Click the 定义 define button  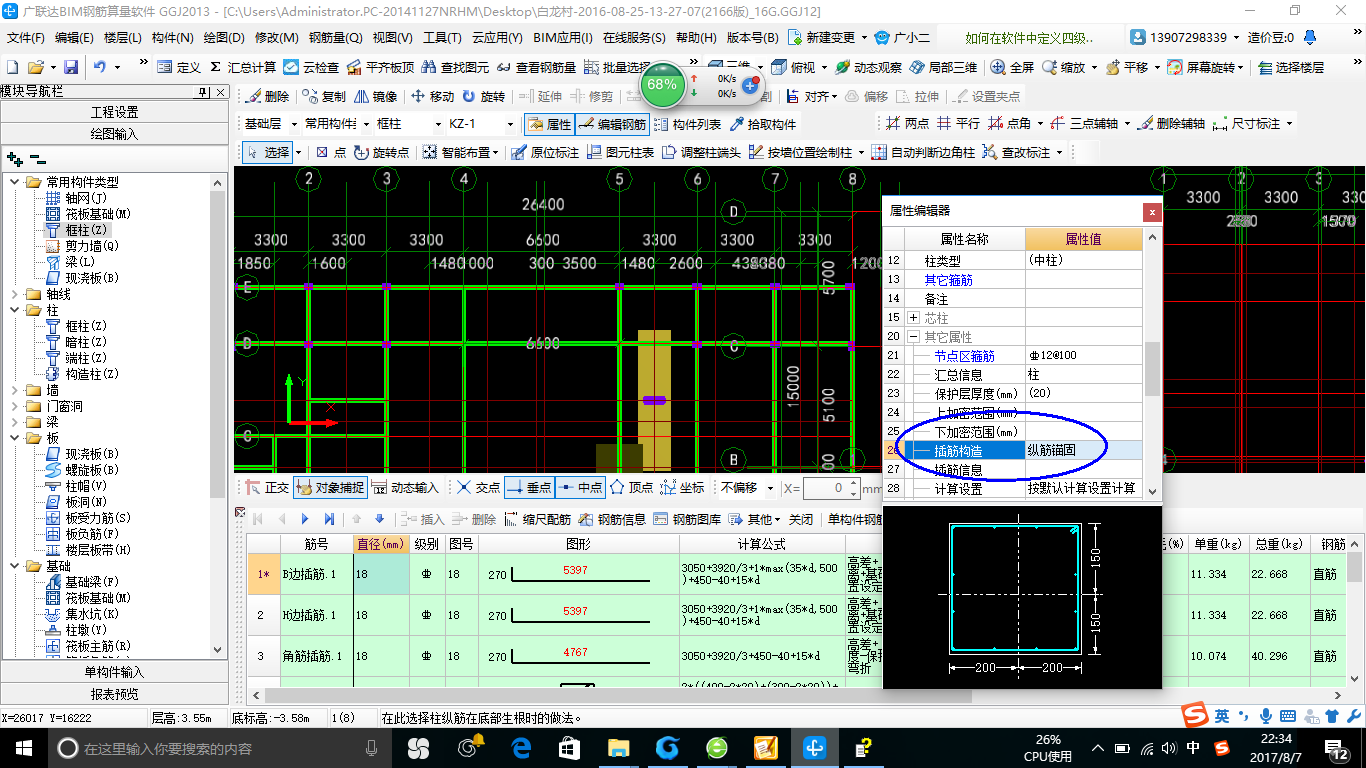[x=179, y=67]
